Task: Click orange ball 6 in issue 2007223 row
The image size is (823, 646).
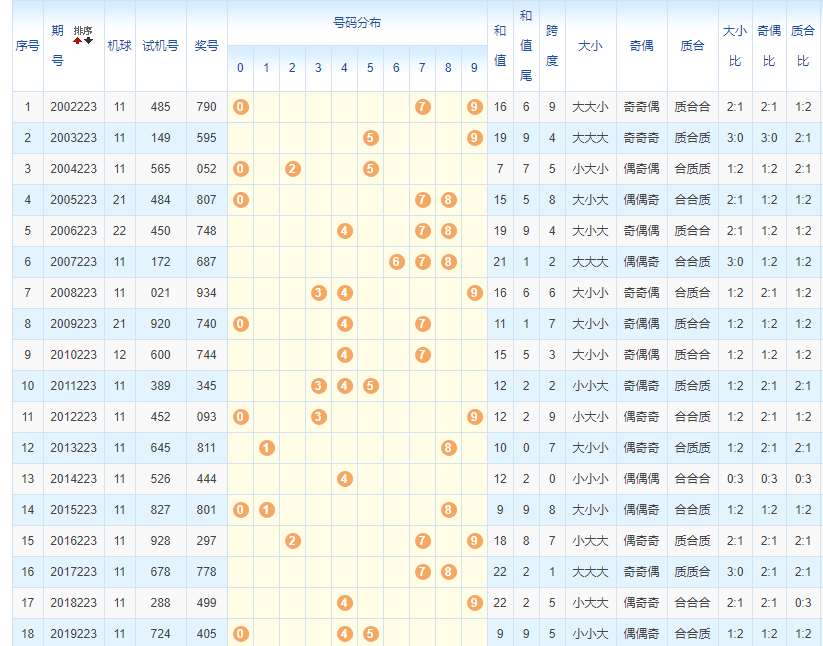Action: (x=396, y=262)
